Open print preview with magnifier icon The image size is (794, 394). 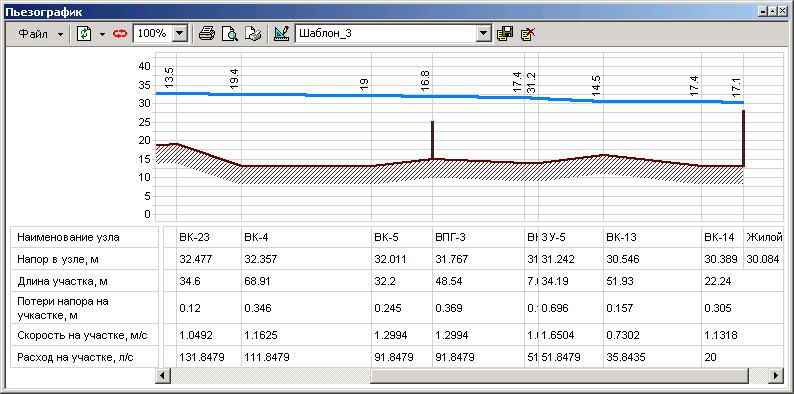point(230,34)
